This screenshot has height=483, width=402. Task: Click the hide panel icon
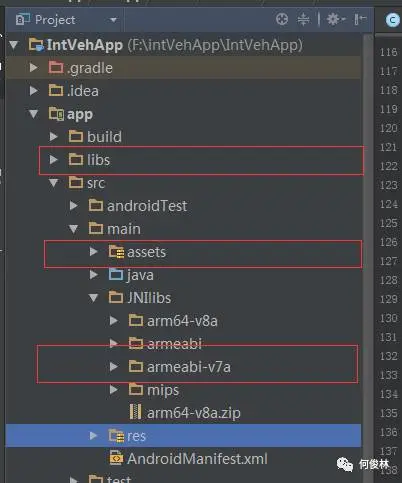coord(360,19)
